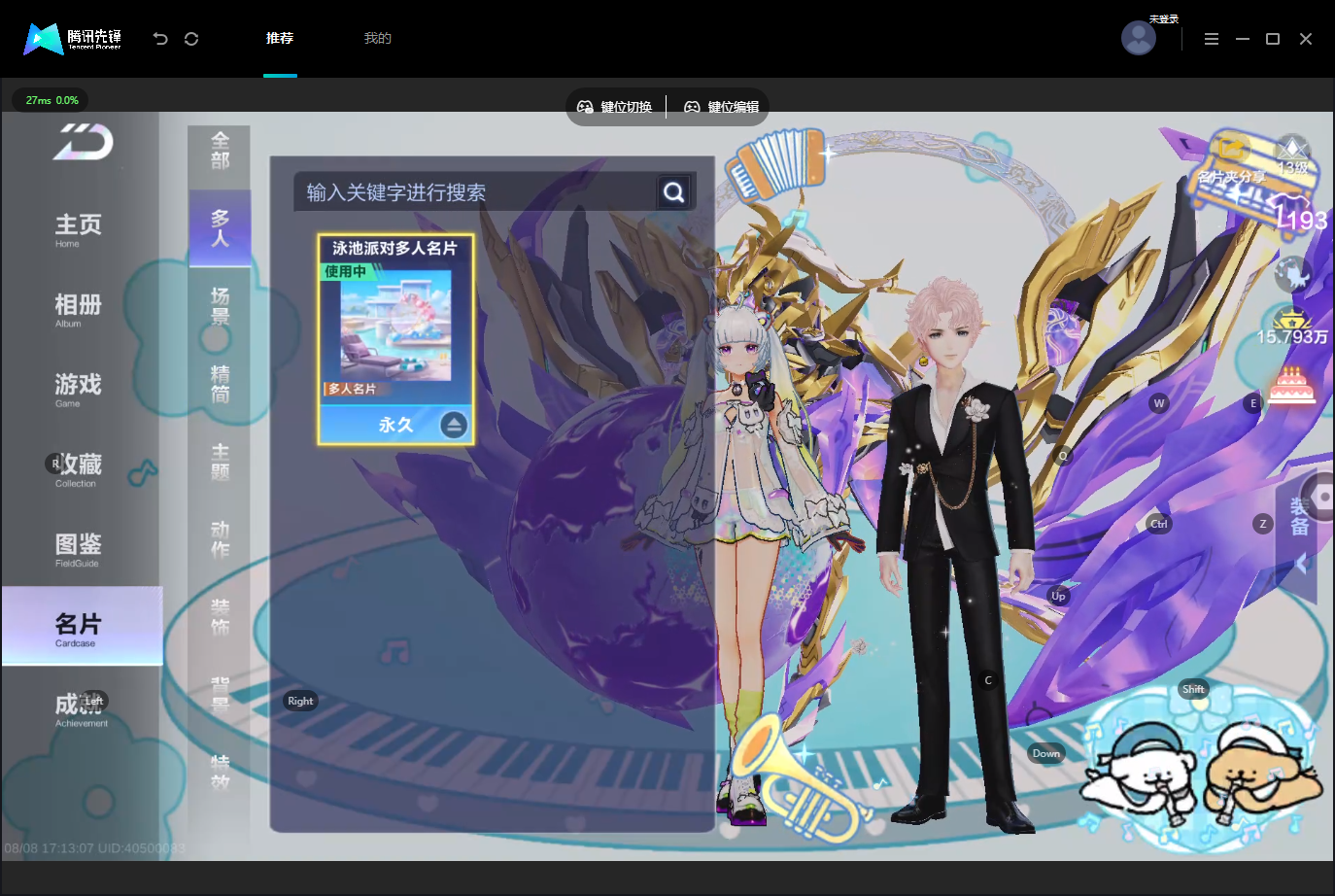Go to 主页 Home in sidebar
Image resolution: width=1335 pixels, height=896 pixels.
[x=78, y=229]
